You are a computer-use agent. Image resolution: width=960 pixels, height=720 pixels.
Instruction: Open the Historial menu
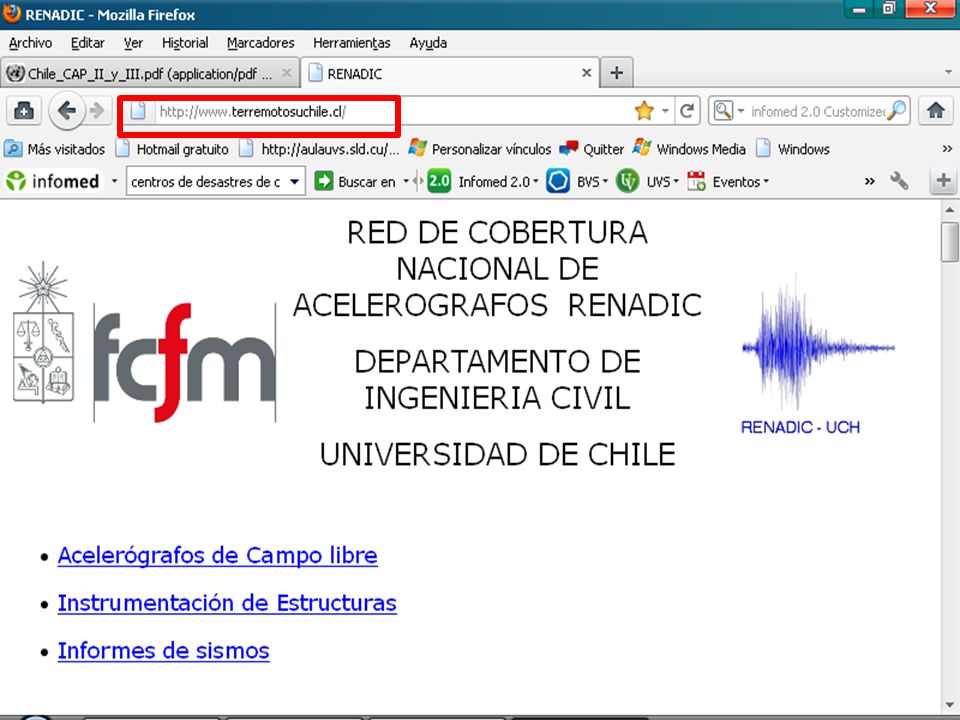click(185, 43)
